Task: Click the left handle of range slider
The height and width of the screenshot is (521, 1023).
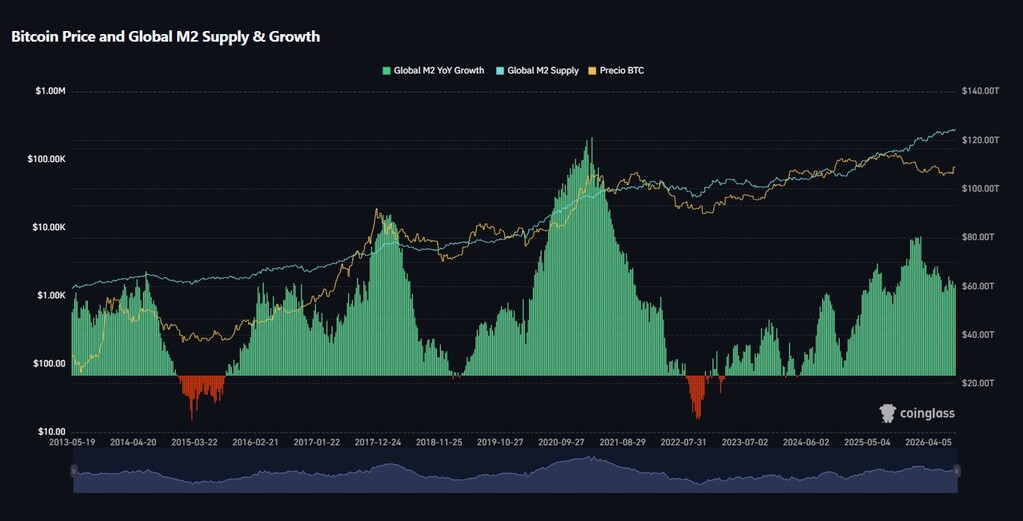Action: coord(74,469)
